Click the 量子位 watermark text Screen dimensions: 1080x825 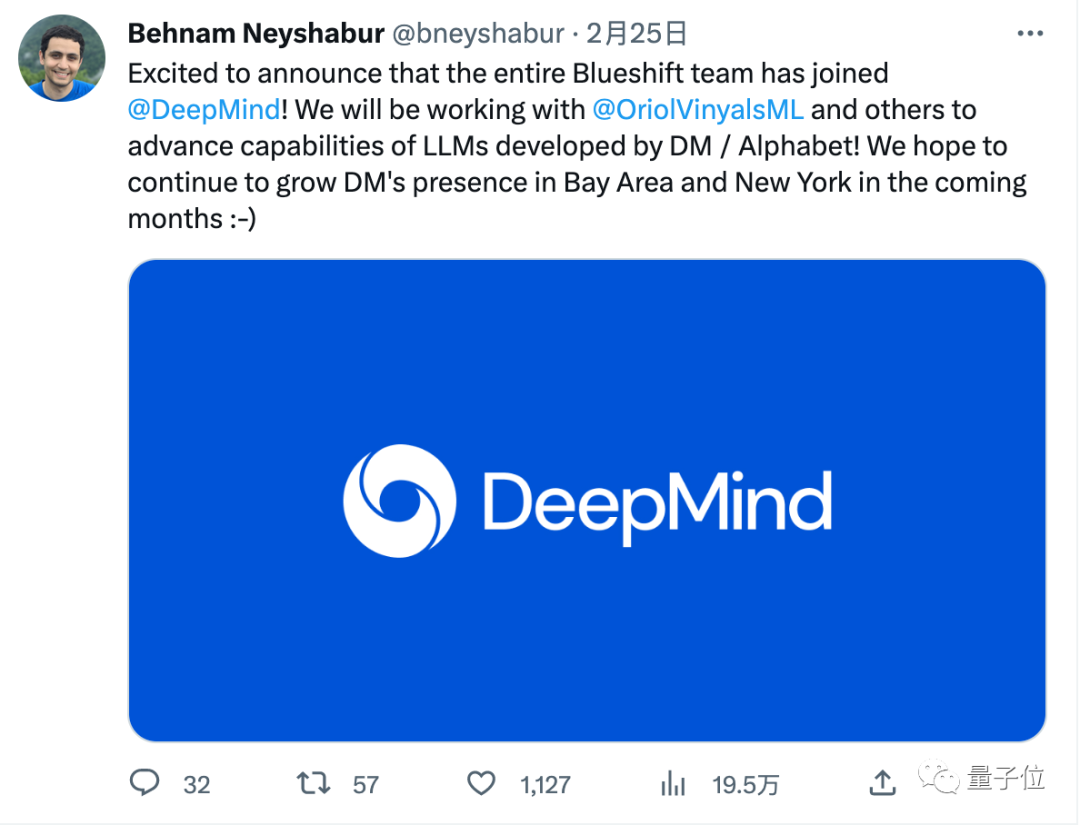click(1005, 779)
